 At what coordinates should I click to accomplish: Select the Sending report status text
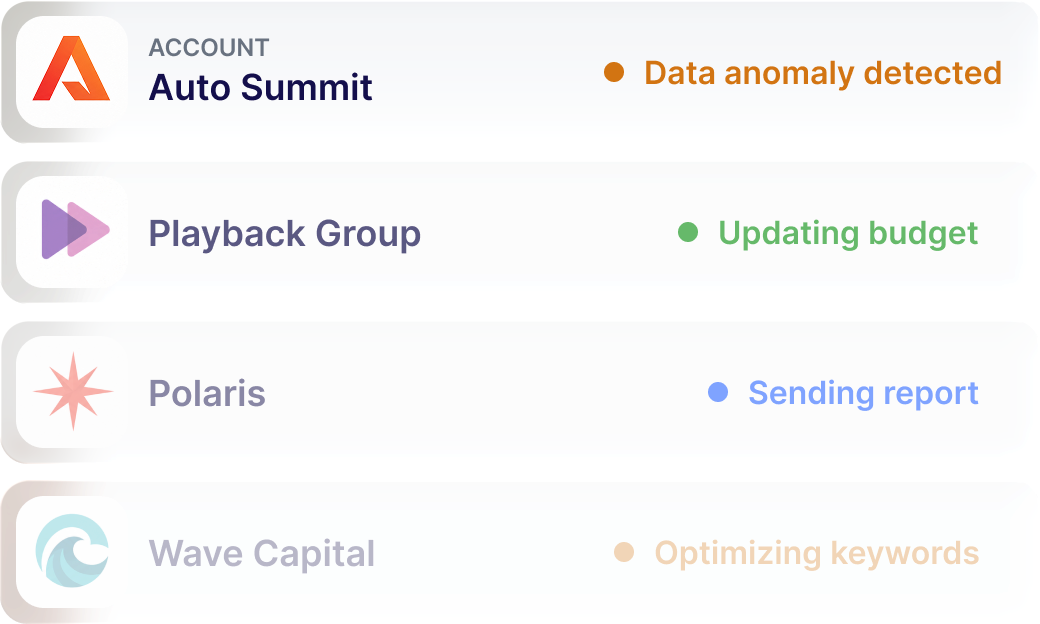[864, 394]
